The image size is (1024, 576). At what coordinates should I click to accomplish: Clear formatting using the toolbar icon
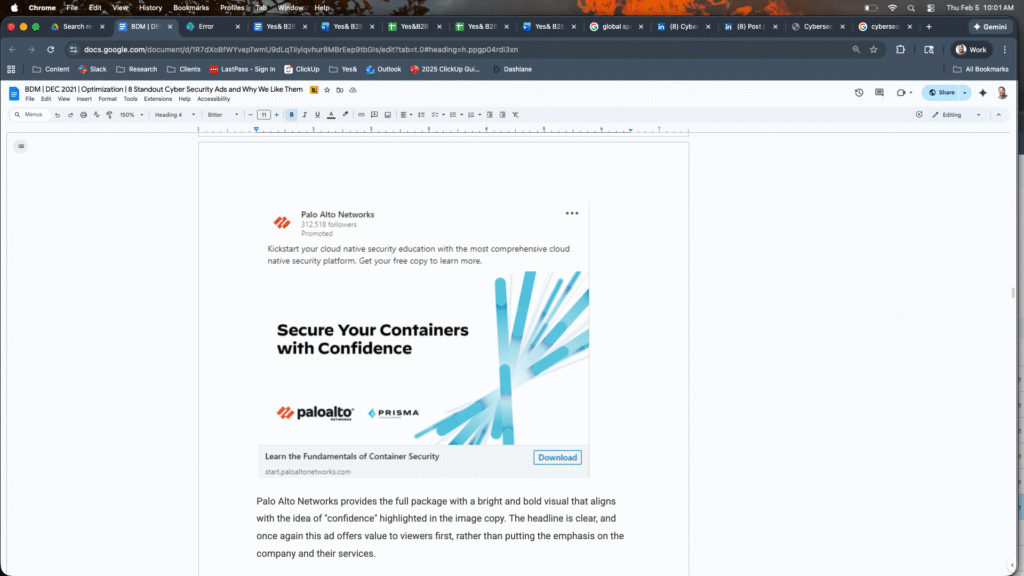pos(514,114)
